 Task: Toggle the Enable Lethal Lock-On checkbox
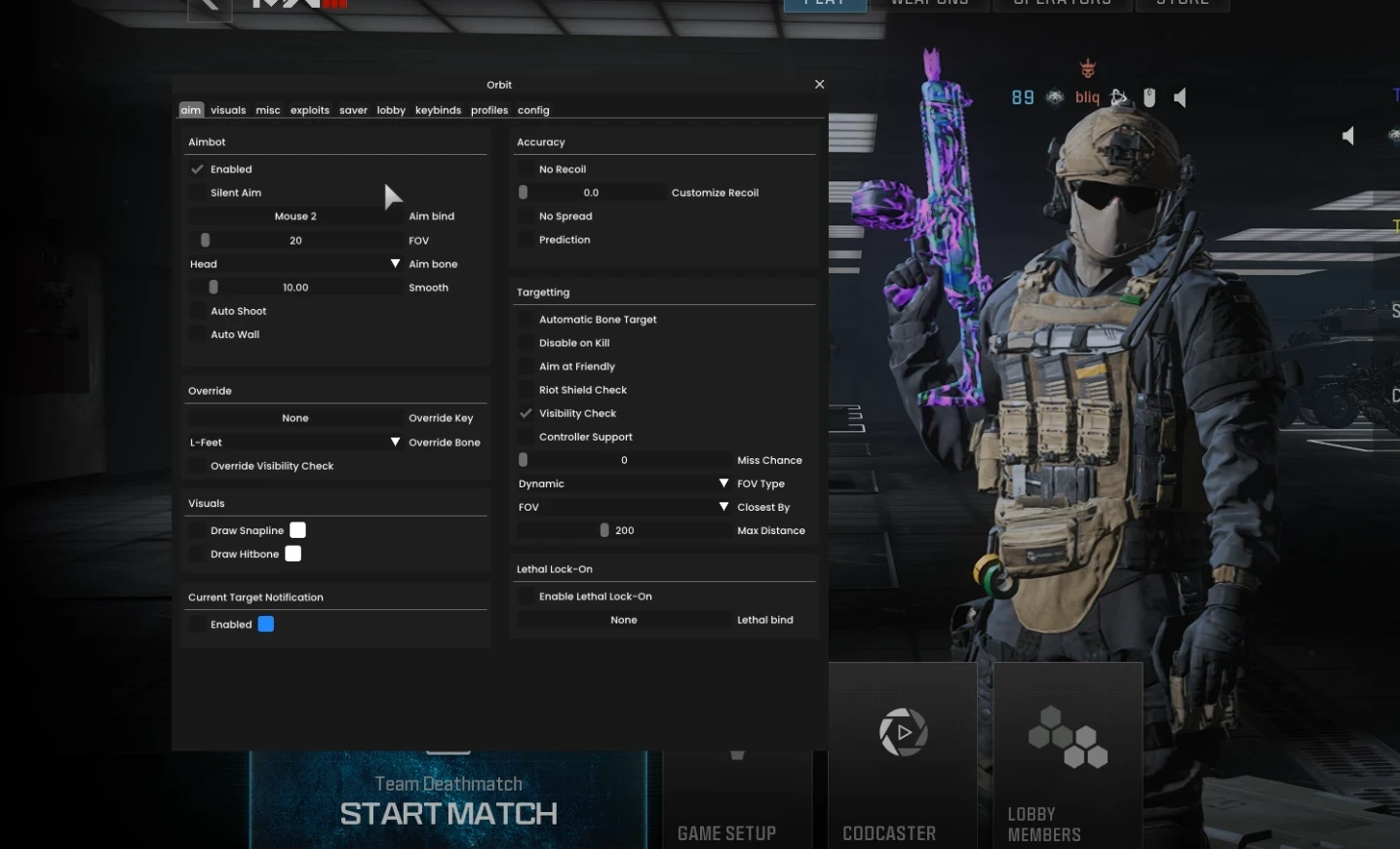click(x=526, y=597)
